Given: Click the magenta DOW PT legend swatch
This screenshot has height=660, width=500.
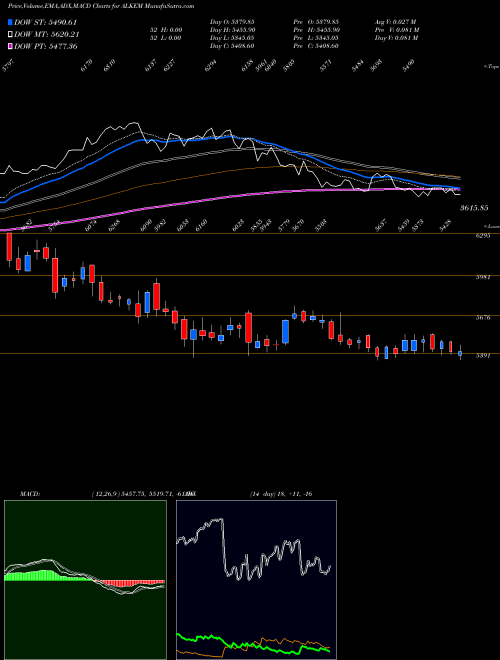Looking at the screenshot, I should pos(10,46).
